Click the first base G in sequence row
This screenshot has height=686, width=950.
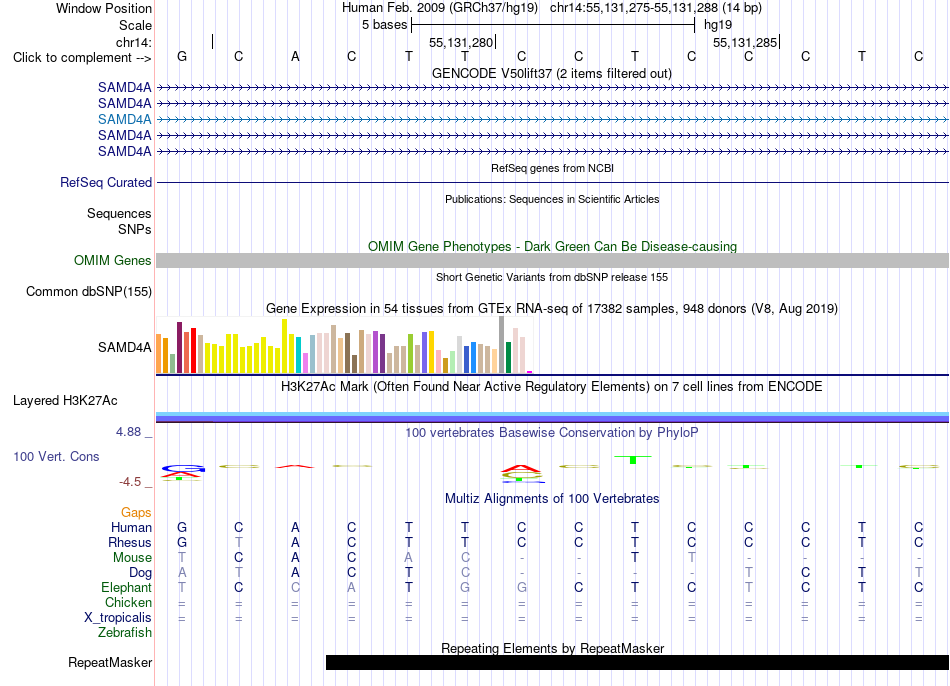click(182, 56)
